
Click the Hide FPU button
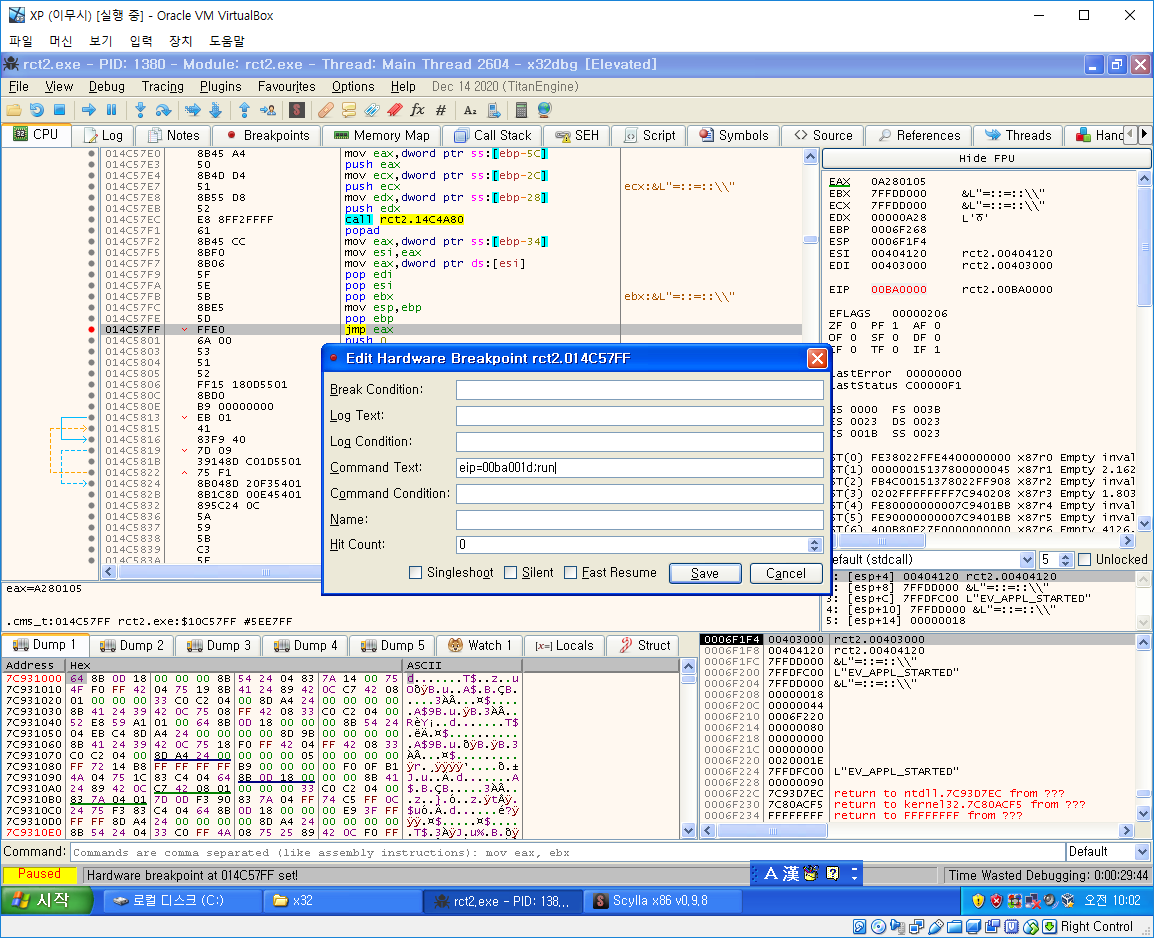tap(986, 158)
